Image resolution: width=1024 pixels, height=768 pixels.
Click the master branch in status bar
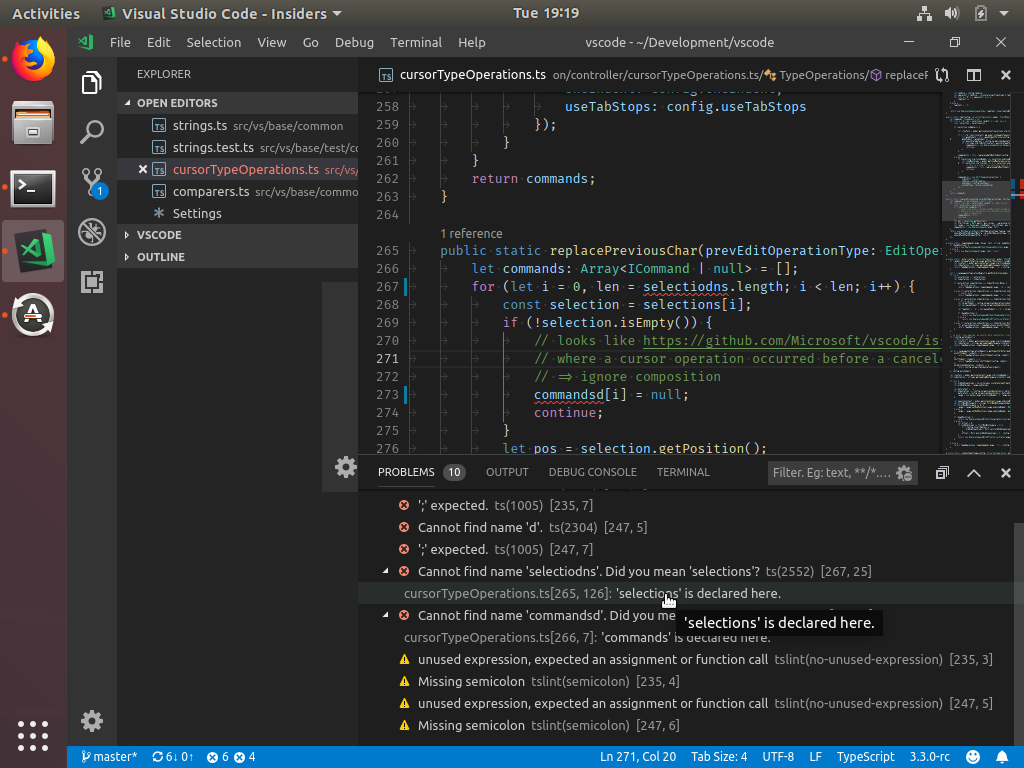tap(110, 757)
